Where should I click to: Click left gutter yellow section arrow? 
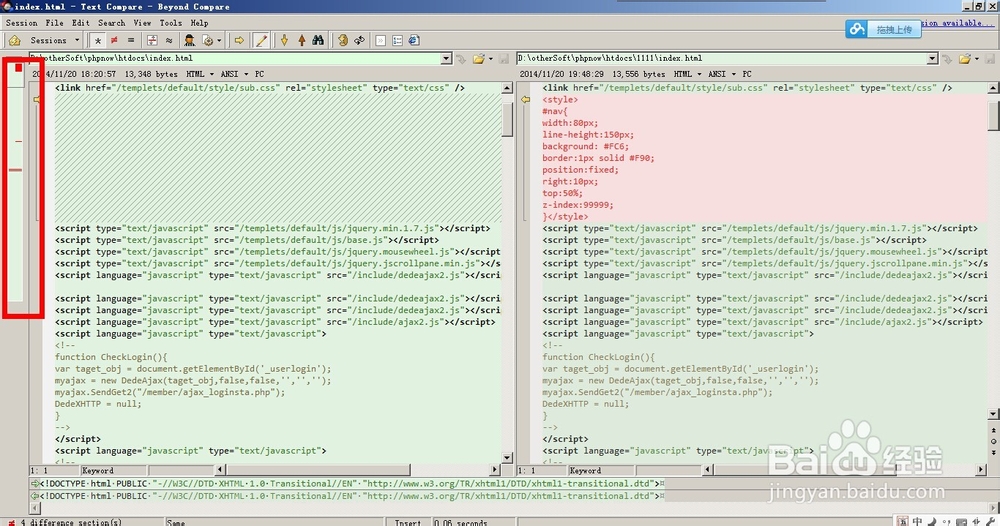pos(36,99)
